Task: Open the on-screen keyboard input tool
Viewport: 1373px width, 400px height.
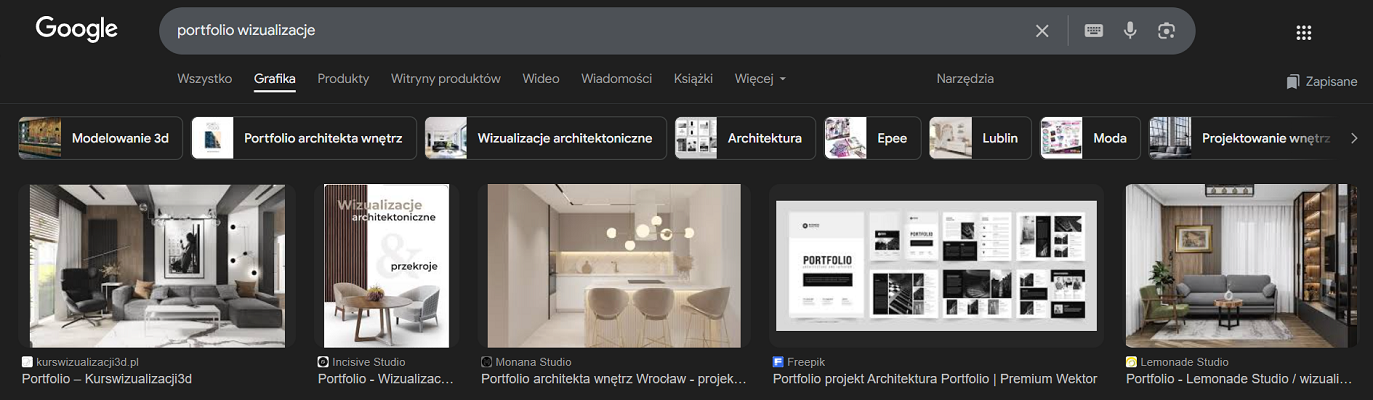Action: click(1093, 31)
